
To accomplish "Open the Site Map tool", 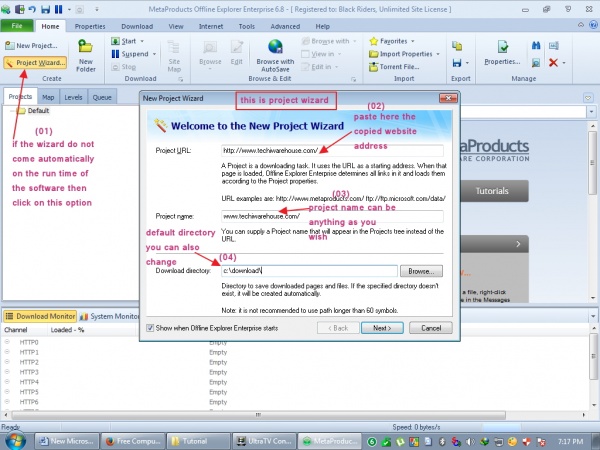I will click(x=174, y=56).
